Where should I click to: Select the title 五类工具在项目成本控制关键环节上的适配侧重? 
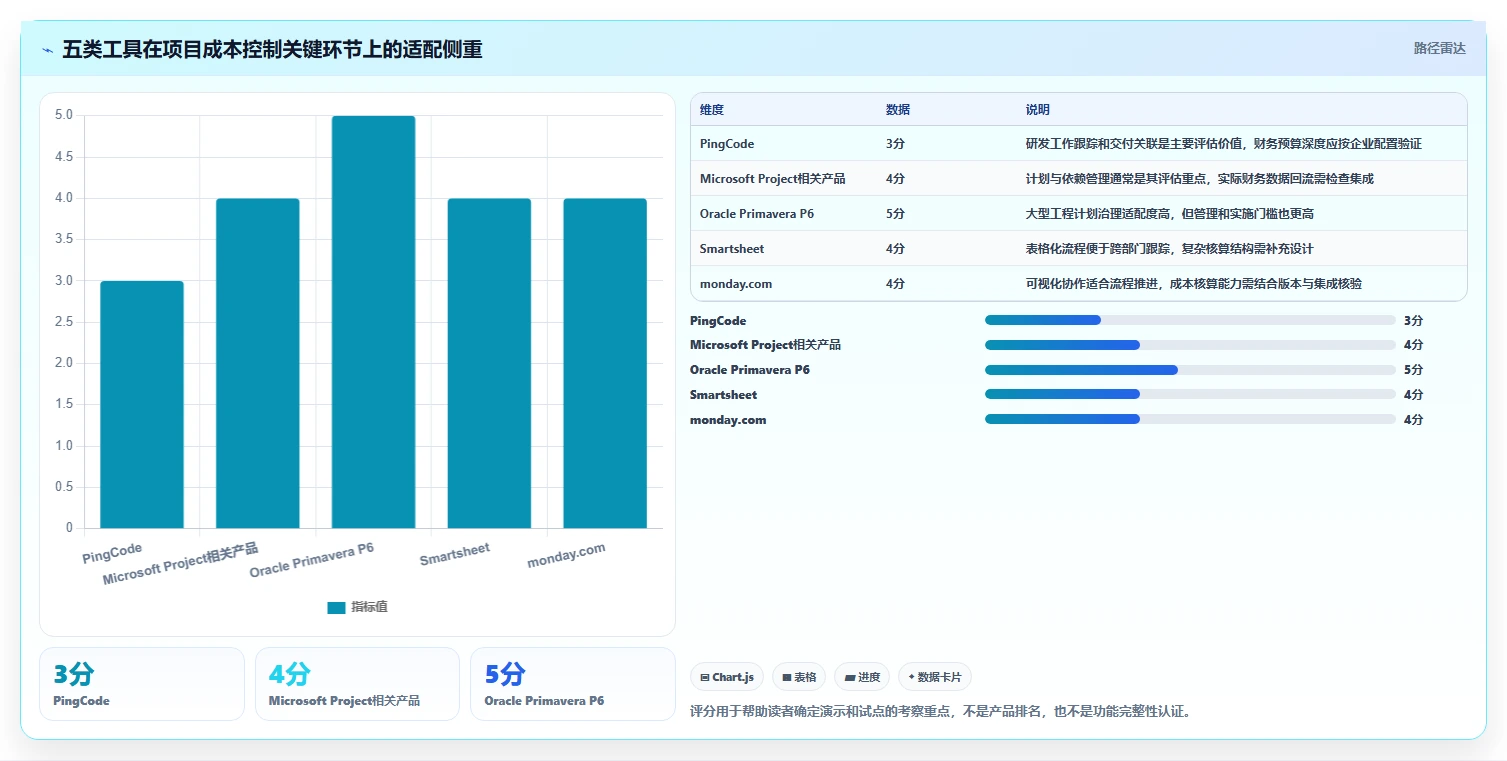tap(272, 49)
